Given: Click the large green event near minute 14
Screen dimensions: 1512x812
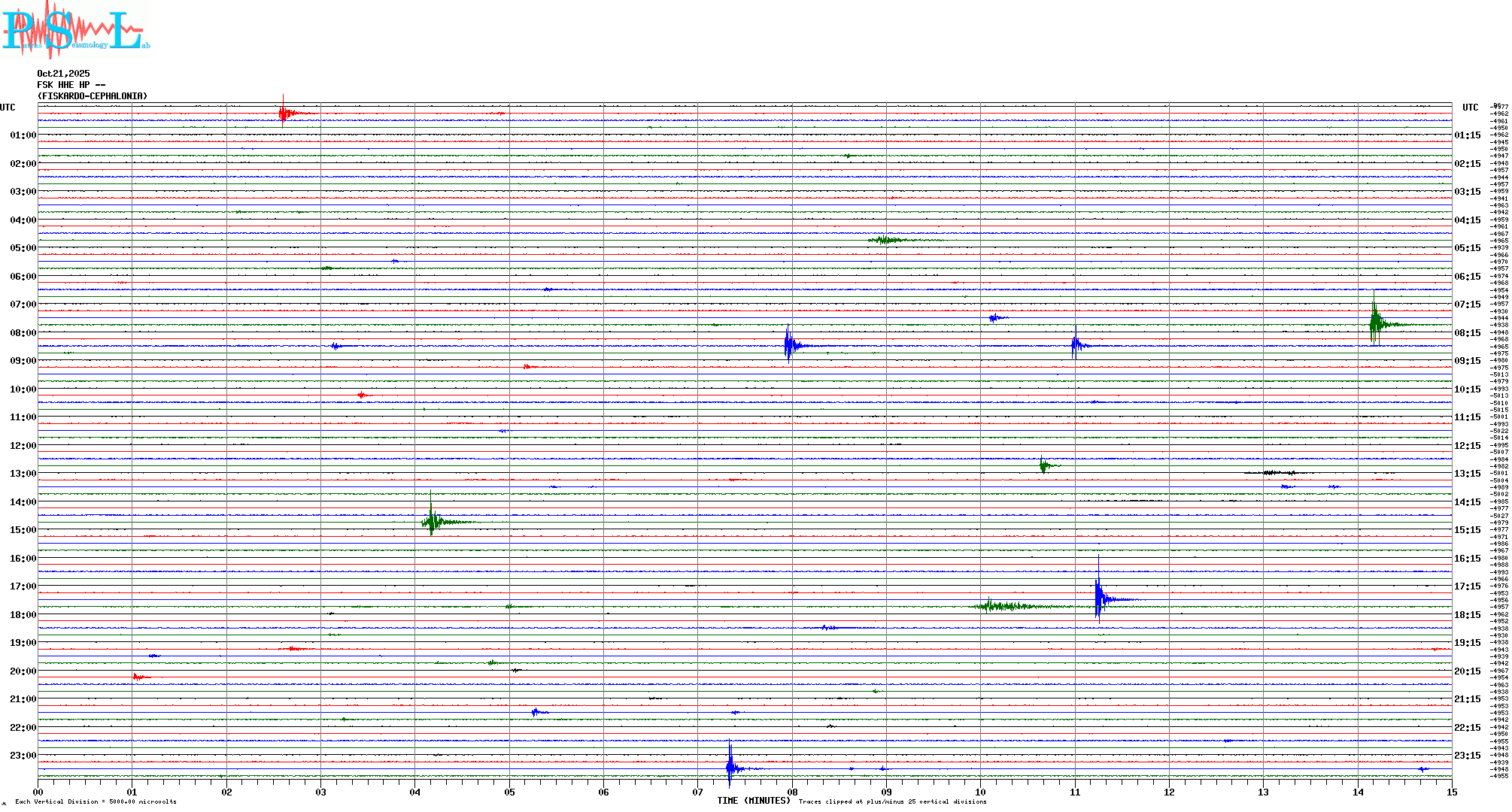Looking at the screenshot, I should 1376,324.
